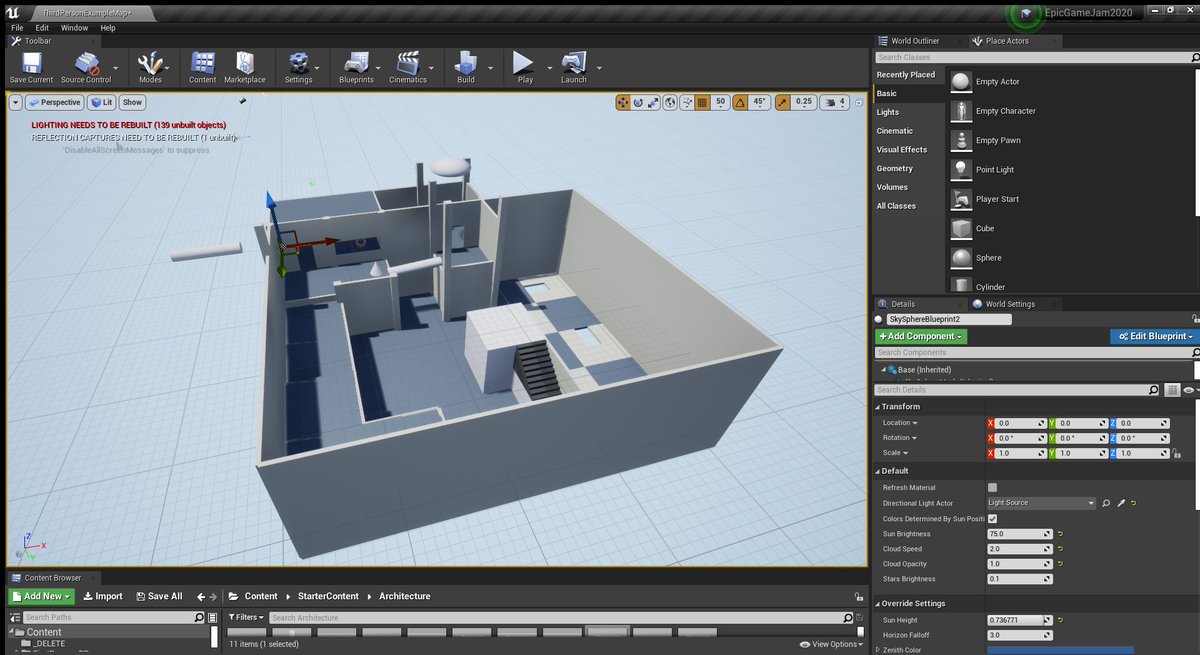Open the Edit menu
This screenshot has width=1200, height=655.
(42, 28)
